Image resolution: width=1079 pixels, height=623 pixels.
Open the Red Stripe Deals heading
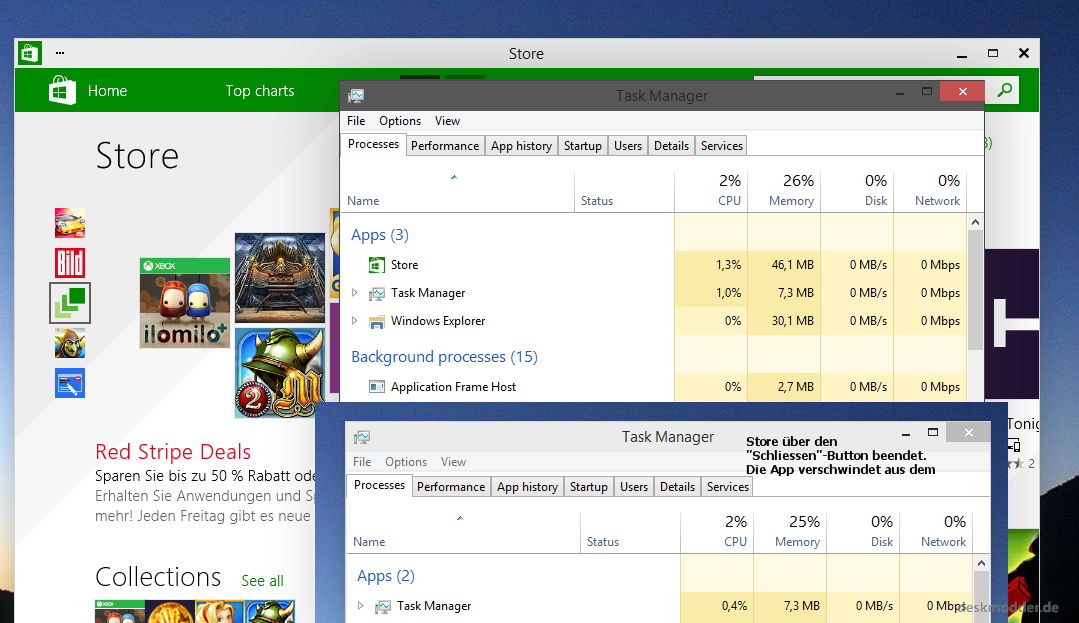coord(173,452)
